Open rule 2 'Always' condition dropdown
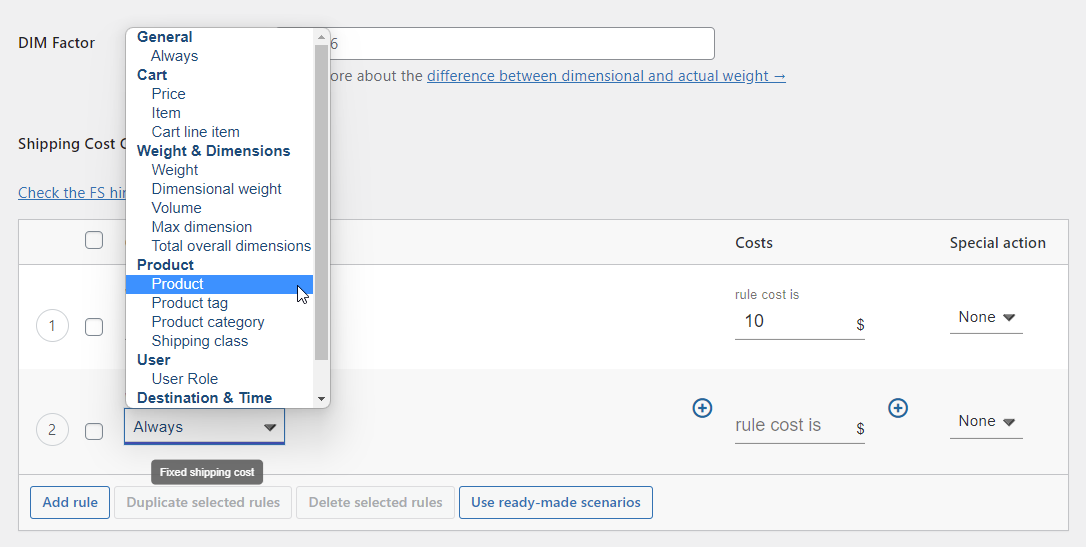The width and height of the screenshot is (1086, 547). (204, 427)
